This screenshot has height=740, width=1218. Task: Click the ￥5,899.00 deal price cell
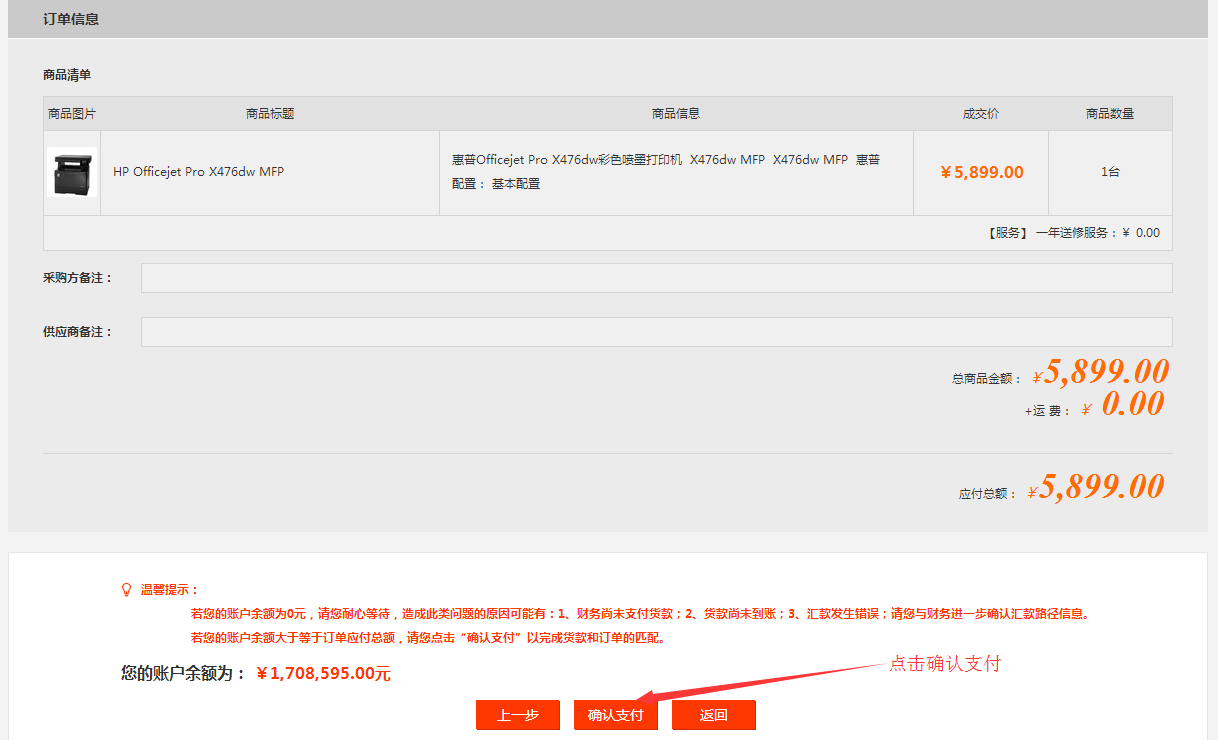tap(982, 172)
